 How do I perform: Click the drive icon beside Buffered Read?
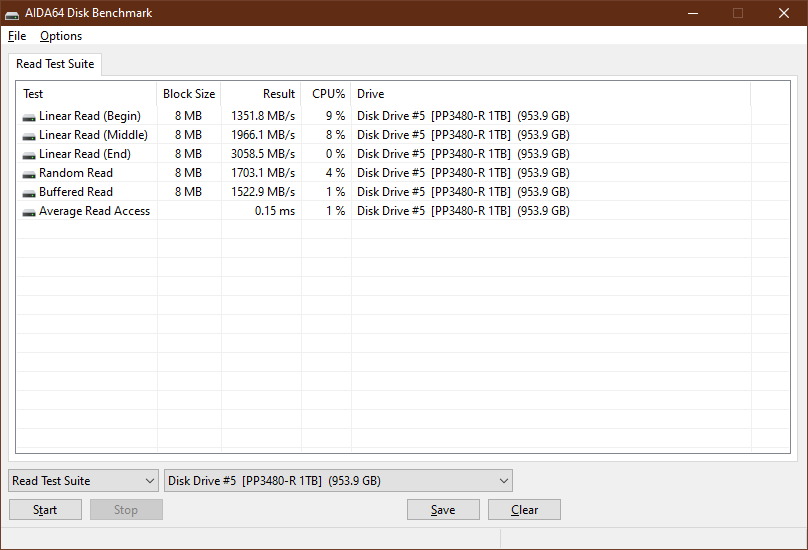coord(29,194)
